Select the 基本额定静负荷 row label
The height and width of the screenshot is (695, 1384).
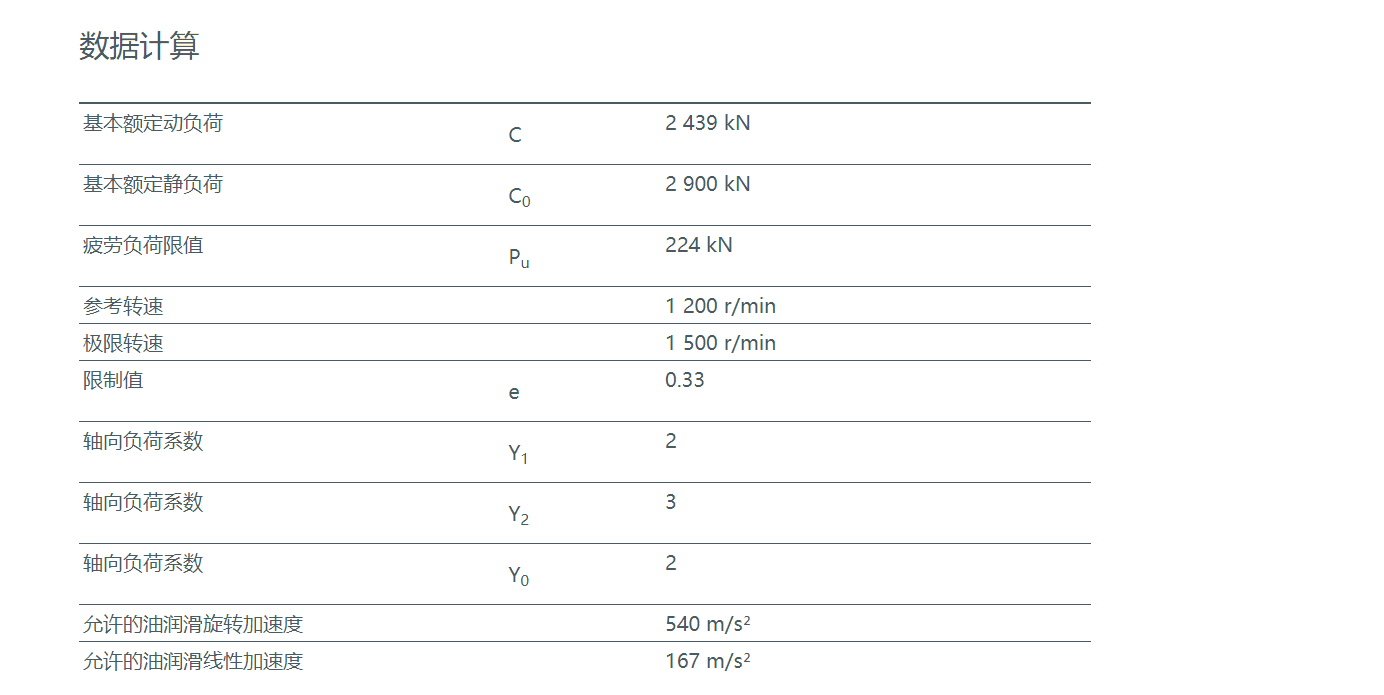tap(153, 184)
